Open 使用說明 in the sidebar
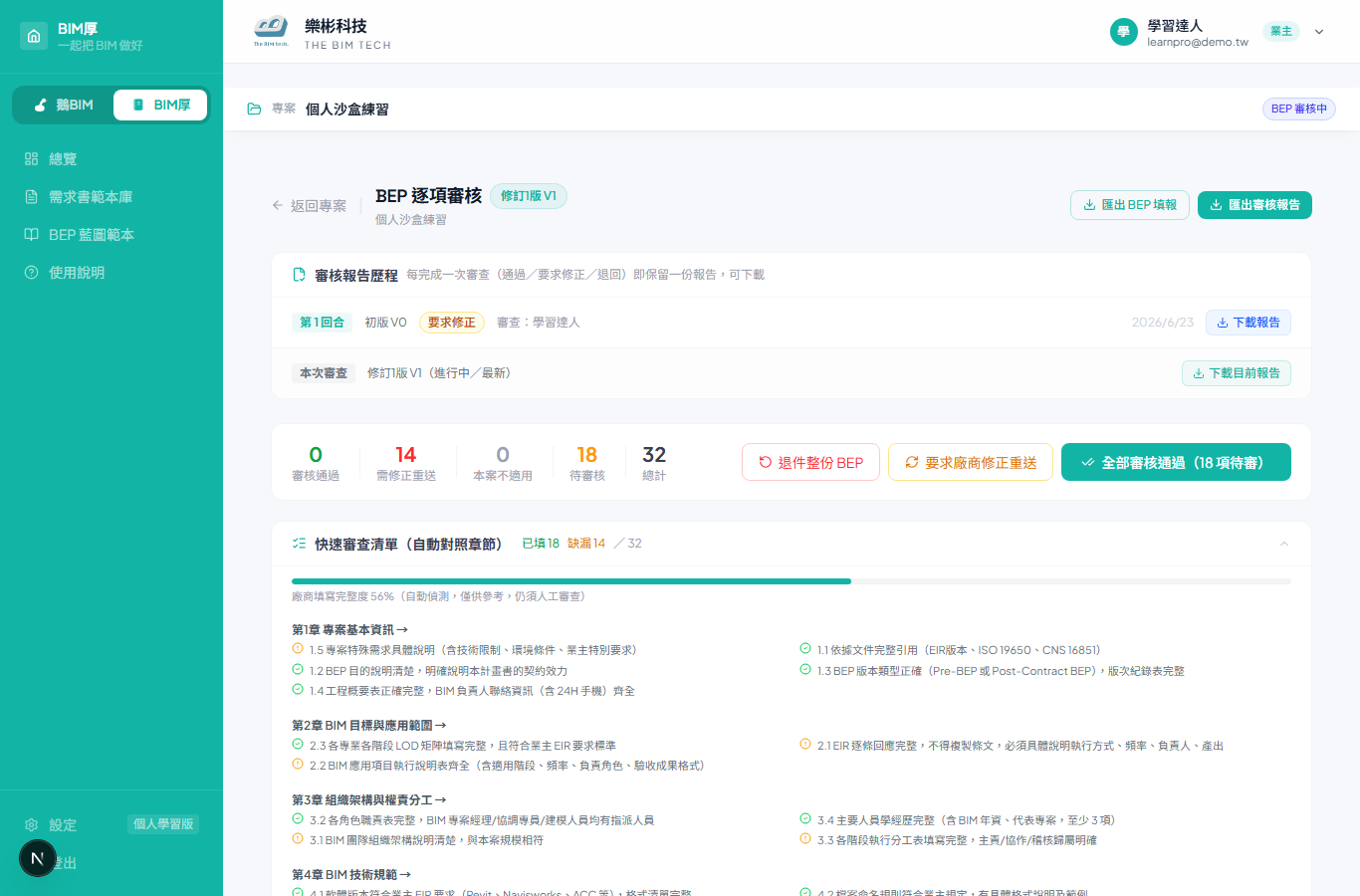 pos(112,273)
